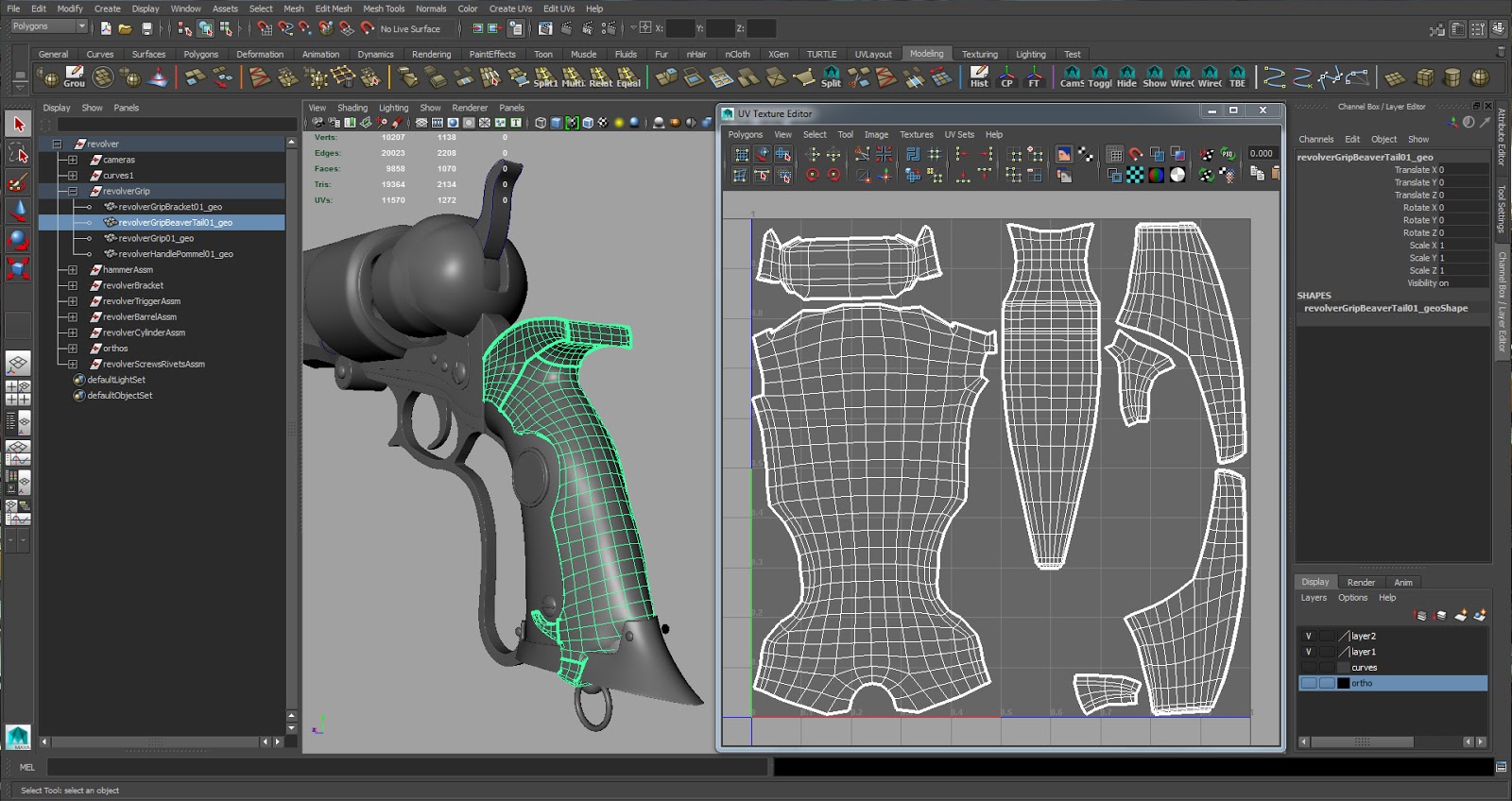Collapse the revolverGrip group in outliner
The height and width of the screenshot is (801, 1512).
point(73,191)
